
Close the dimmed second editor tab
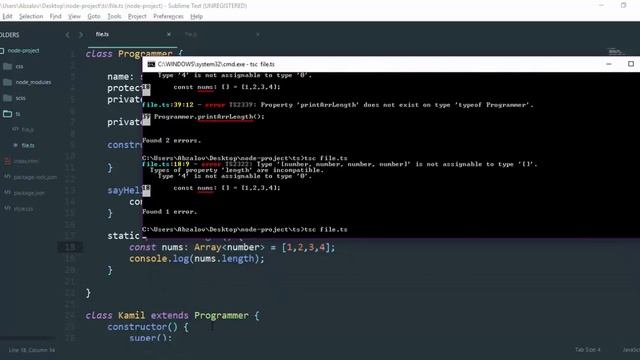258,35
